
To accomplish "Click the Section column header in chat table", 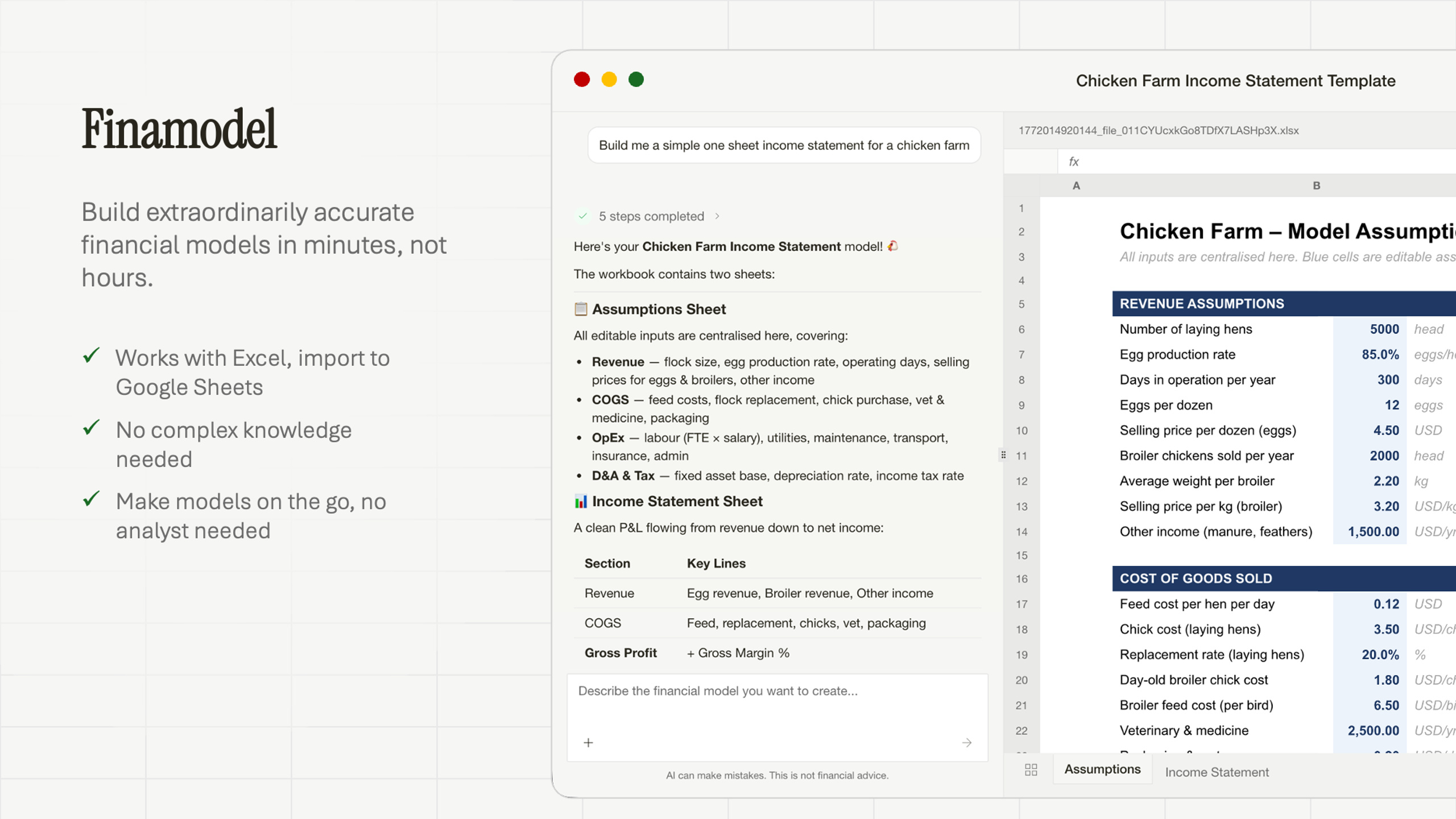I will click(x=607, y=563).
